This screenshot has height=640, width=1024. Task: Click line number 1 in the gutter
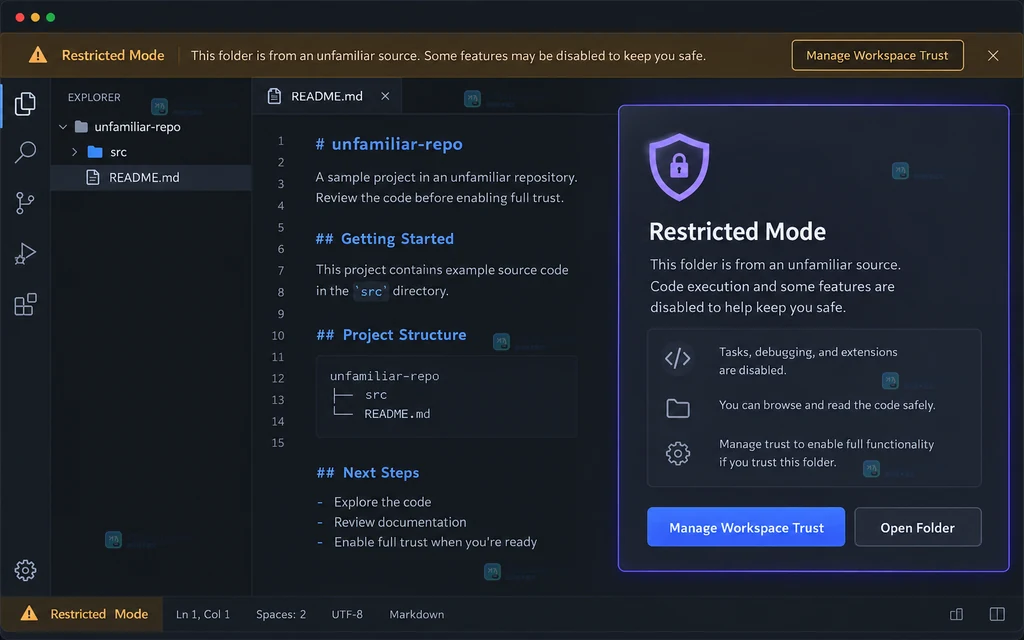tap(281, 141)
